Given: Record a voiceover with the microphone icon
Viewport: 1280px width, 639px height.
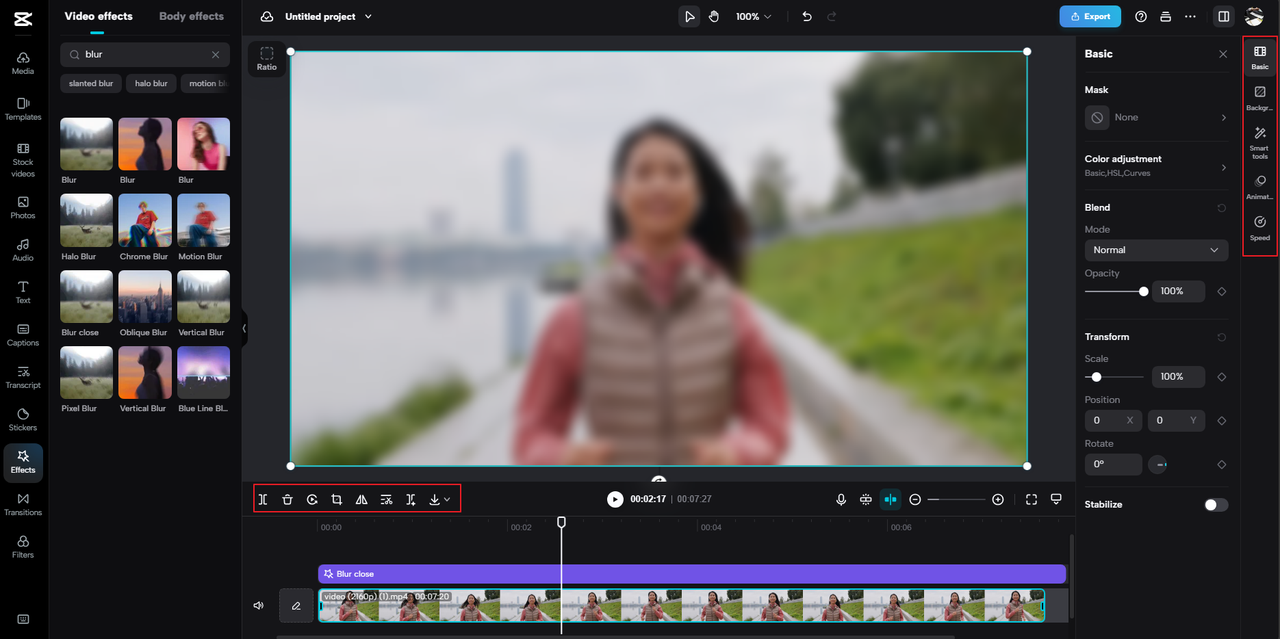Looking at the screenshot, I should (841, 499).
